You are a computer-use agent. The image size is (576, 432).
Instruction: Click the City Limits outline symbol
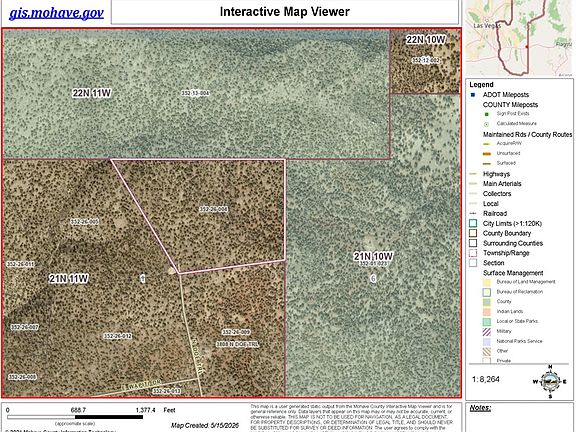click(x=473, y=223)
